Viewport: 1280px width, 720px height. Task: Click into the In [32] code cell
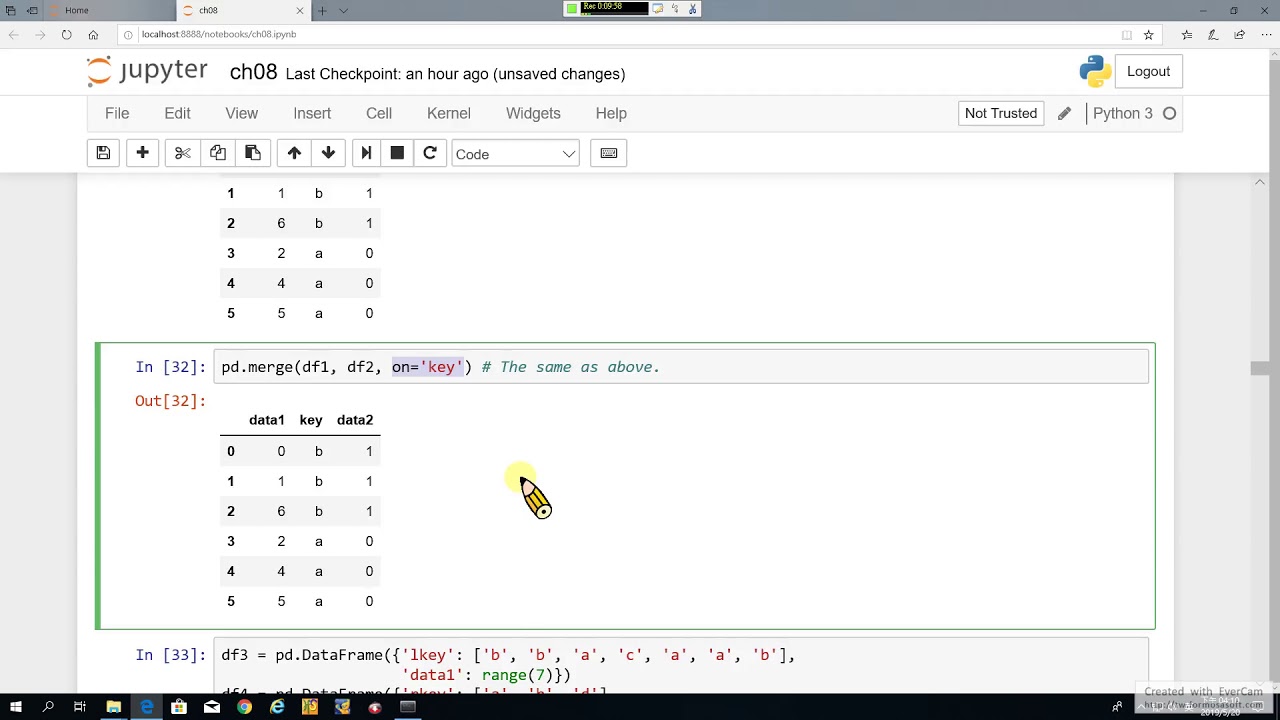point(681,367)
